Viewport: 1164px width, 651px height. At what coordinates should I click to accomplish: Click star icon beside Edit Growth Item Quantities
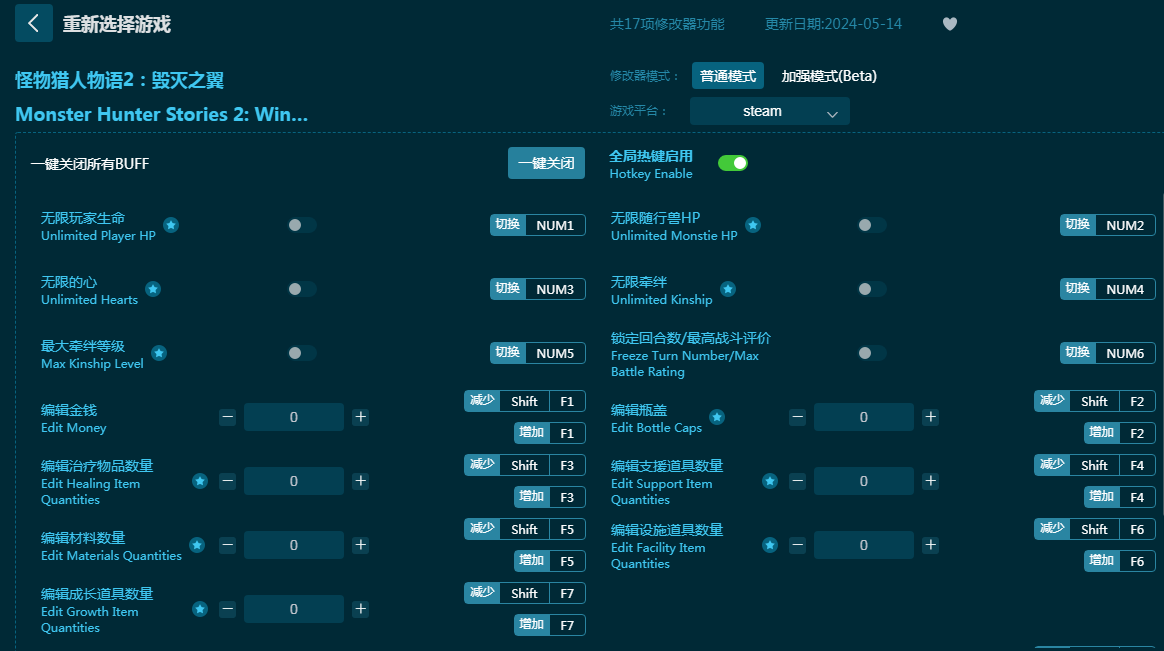(200, 609)
